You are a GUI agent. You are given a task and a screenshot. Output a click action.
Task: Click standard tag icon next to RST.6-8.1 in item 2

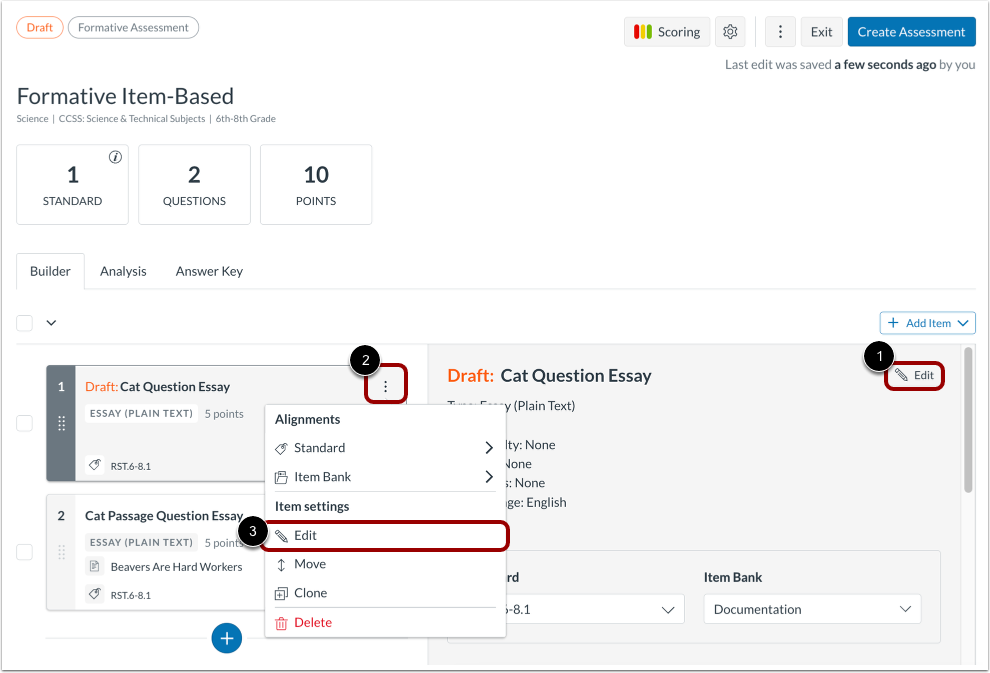pos(95,594)
